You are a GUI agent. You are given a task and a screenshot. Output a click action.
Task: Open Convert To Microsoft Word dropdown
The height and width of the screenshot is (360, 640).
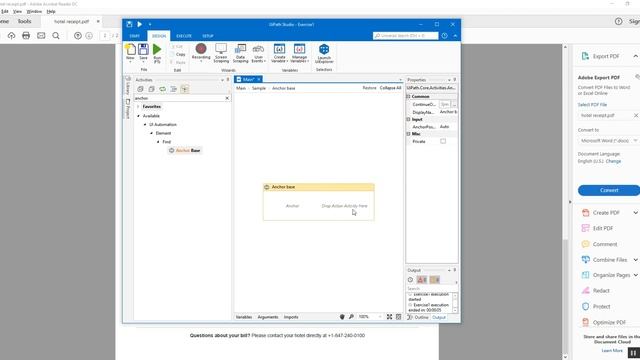tap(608, 140)
